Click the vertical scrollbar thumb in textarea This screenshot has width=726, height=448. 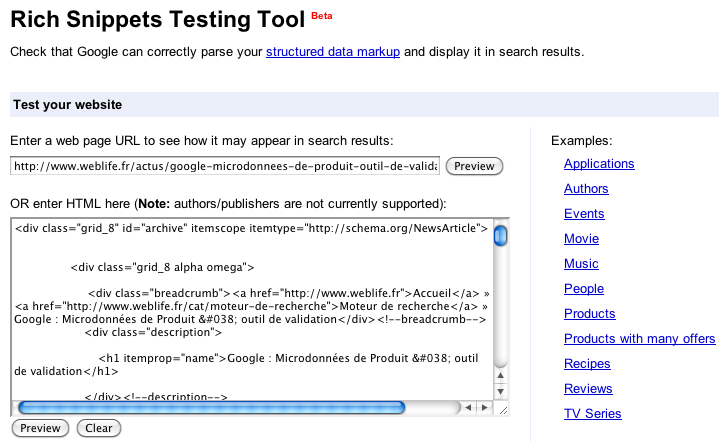pos(501,236)
